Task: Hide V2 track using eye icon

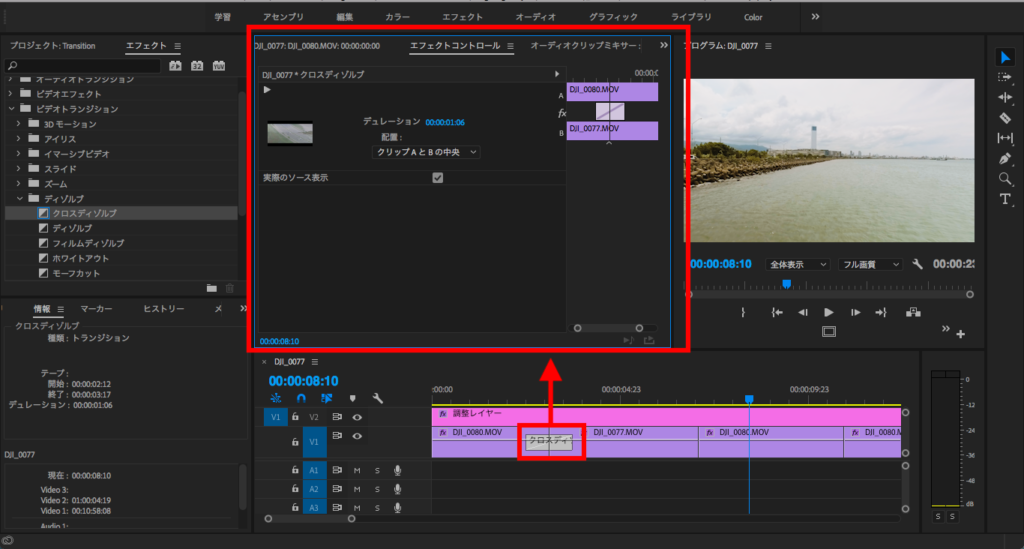Action: pos(357,417)
